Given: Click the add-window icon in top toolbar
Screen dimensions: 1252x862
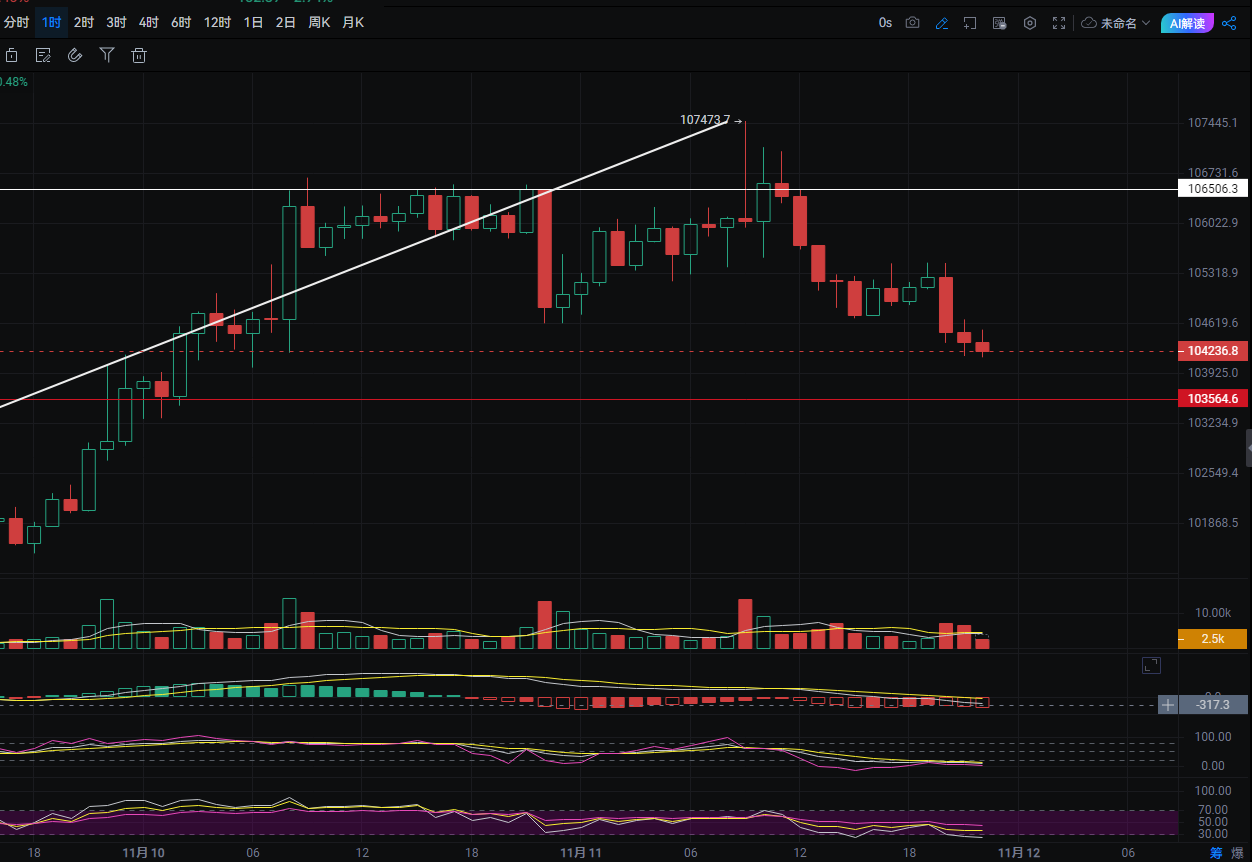Looking at the screenshot, I should 970,23.
